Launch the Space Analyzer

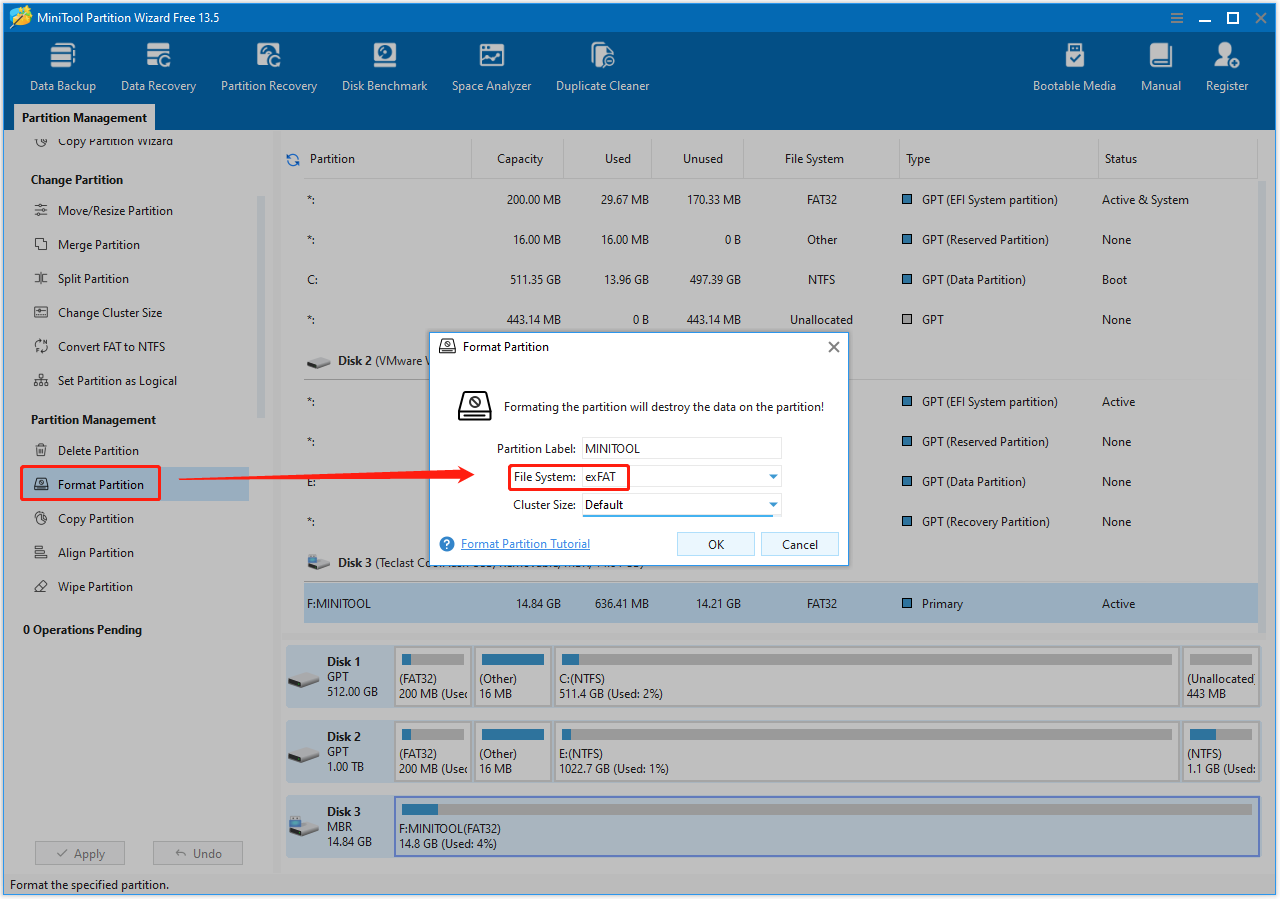[491, 64]
